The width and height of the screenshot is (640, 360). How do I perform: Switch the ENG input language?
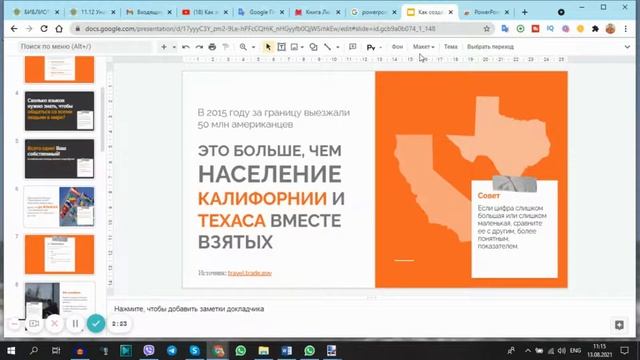[576, 351]
